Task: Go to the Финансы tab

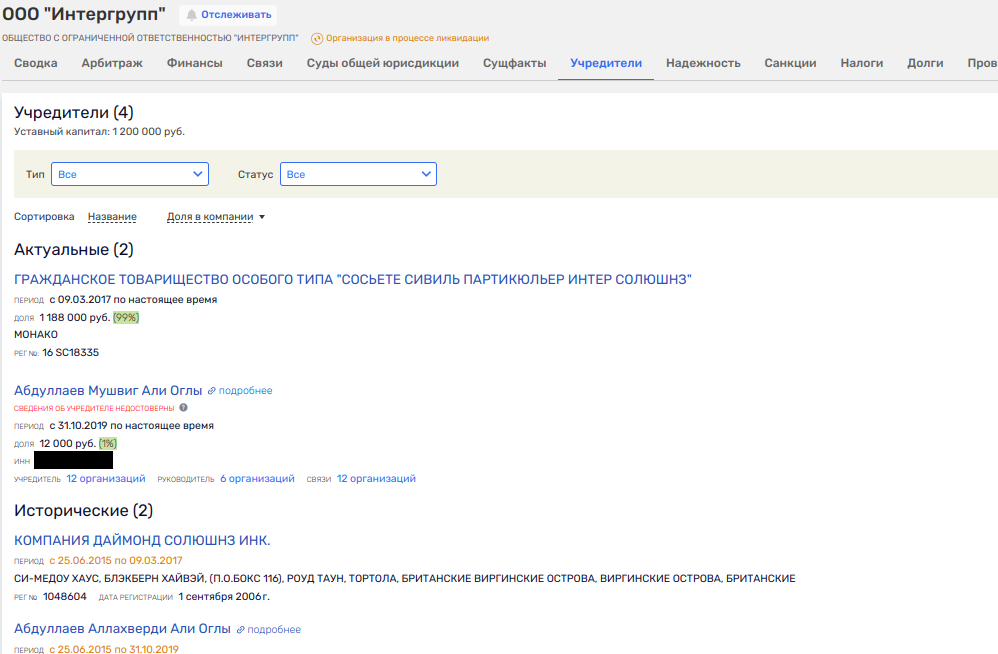Action: (x=195, y=63)
